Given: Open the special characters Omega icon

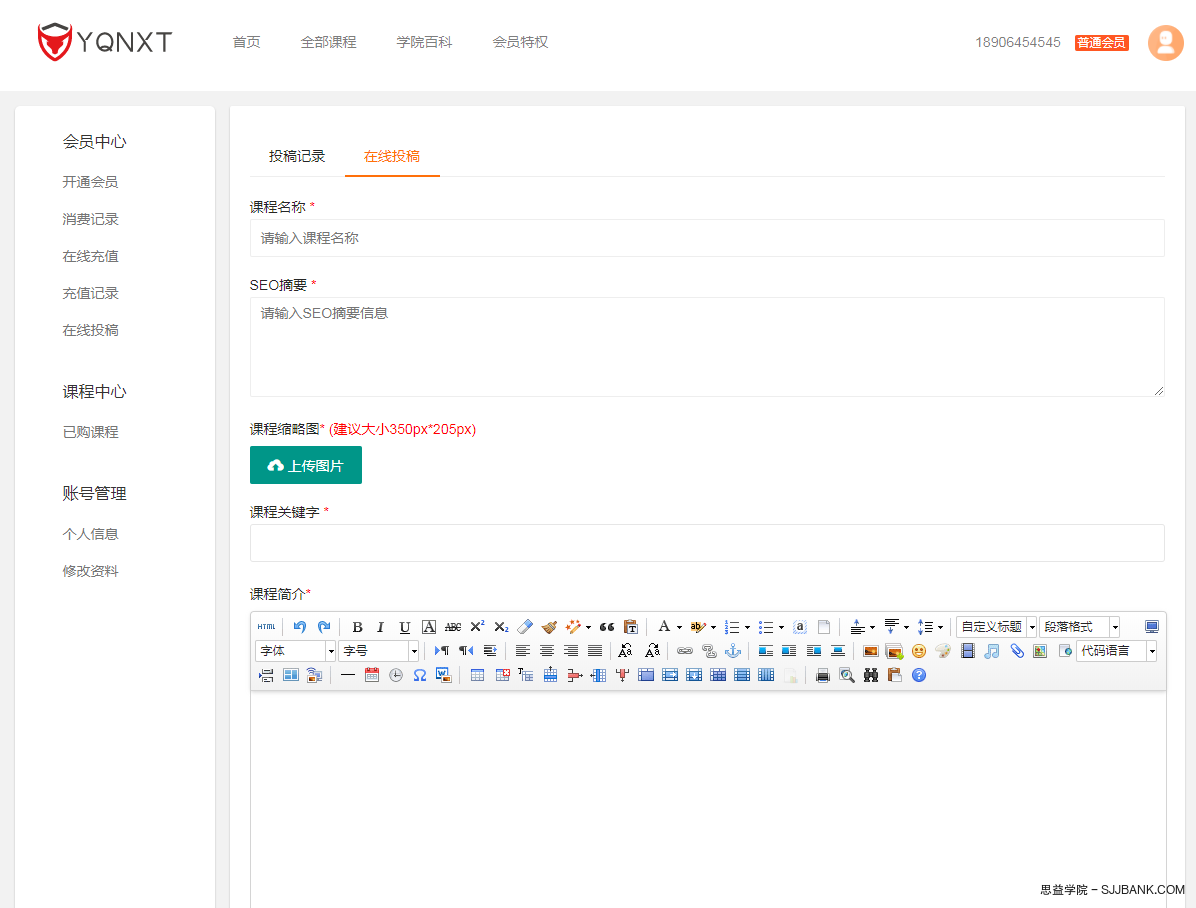Looking at the screenshot, I should click(x=420, y=675).
